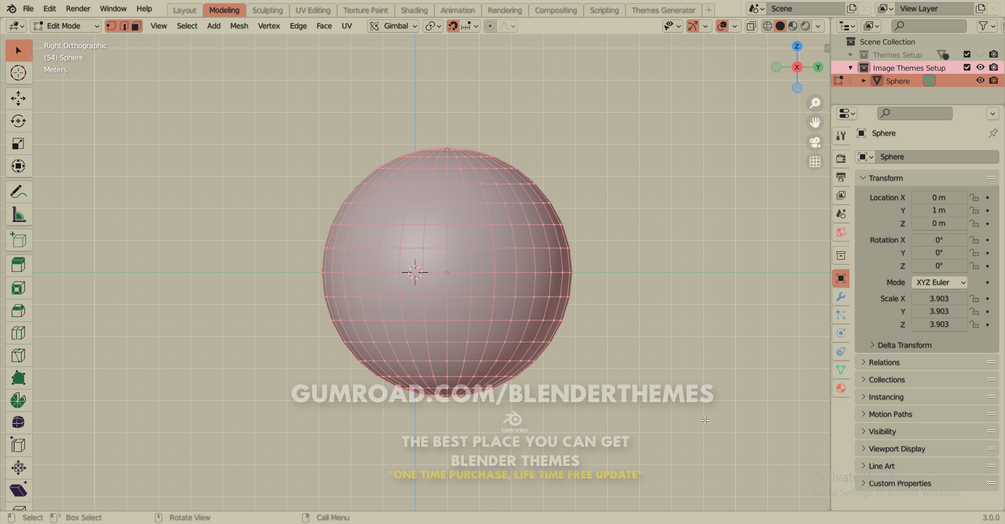Click Scene name field
1005x524 pixels.
click(804, 9)
